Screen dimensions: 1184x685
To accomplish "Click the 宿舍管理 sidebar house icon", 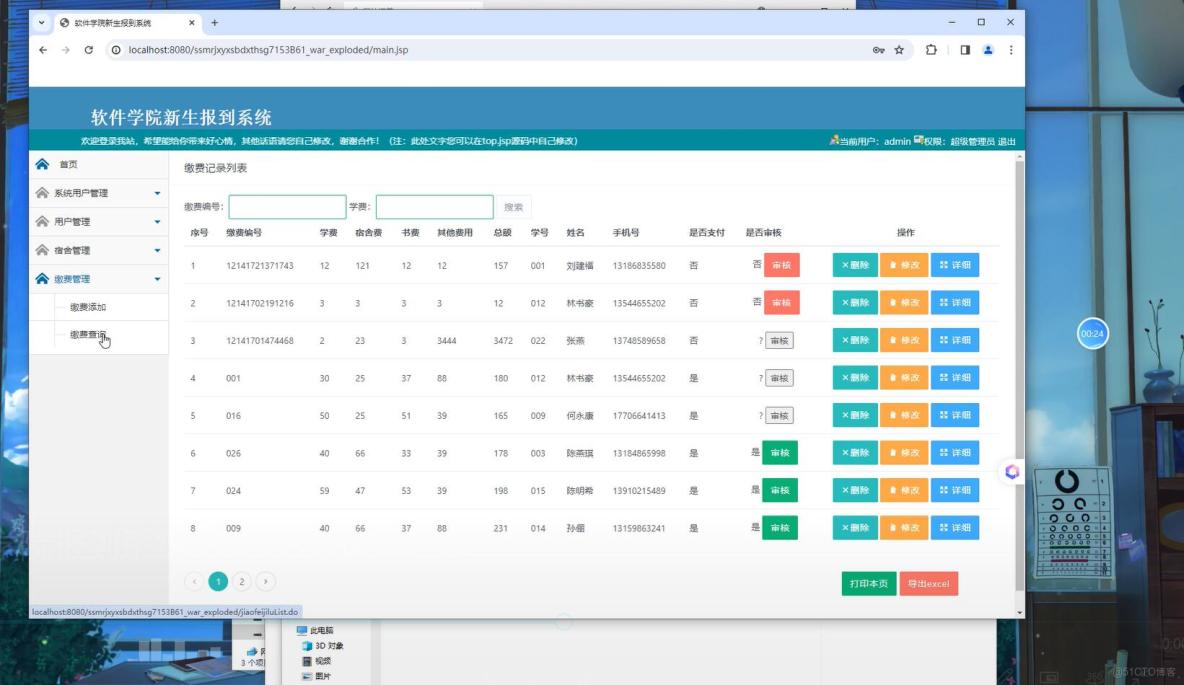I will tap(40, 250).
